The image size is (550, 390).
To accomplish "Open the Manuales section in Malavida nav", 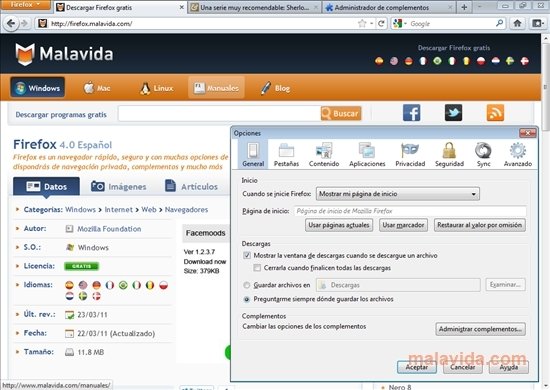I will pyautogui.click(x=216, y=88).
